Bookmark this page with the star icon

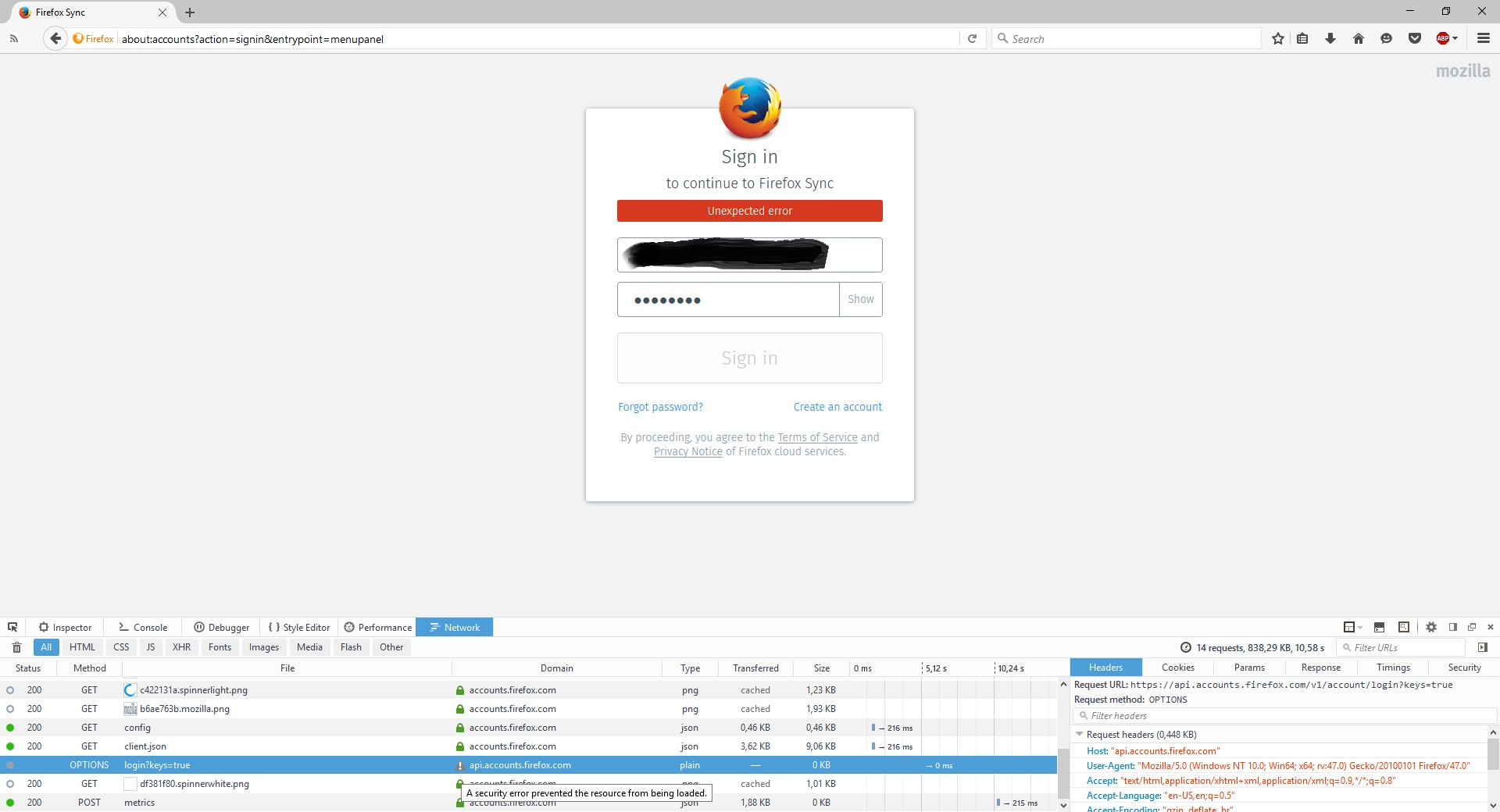[x=1278, y=38]
